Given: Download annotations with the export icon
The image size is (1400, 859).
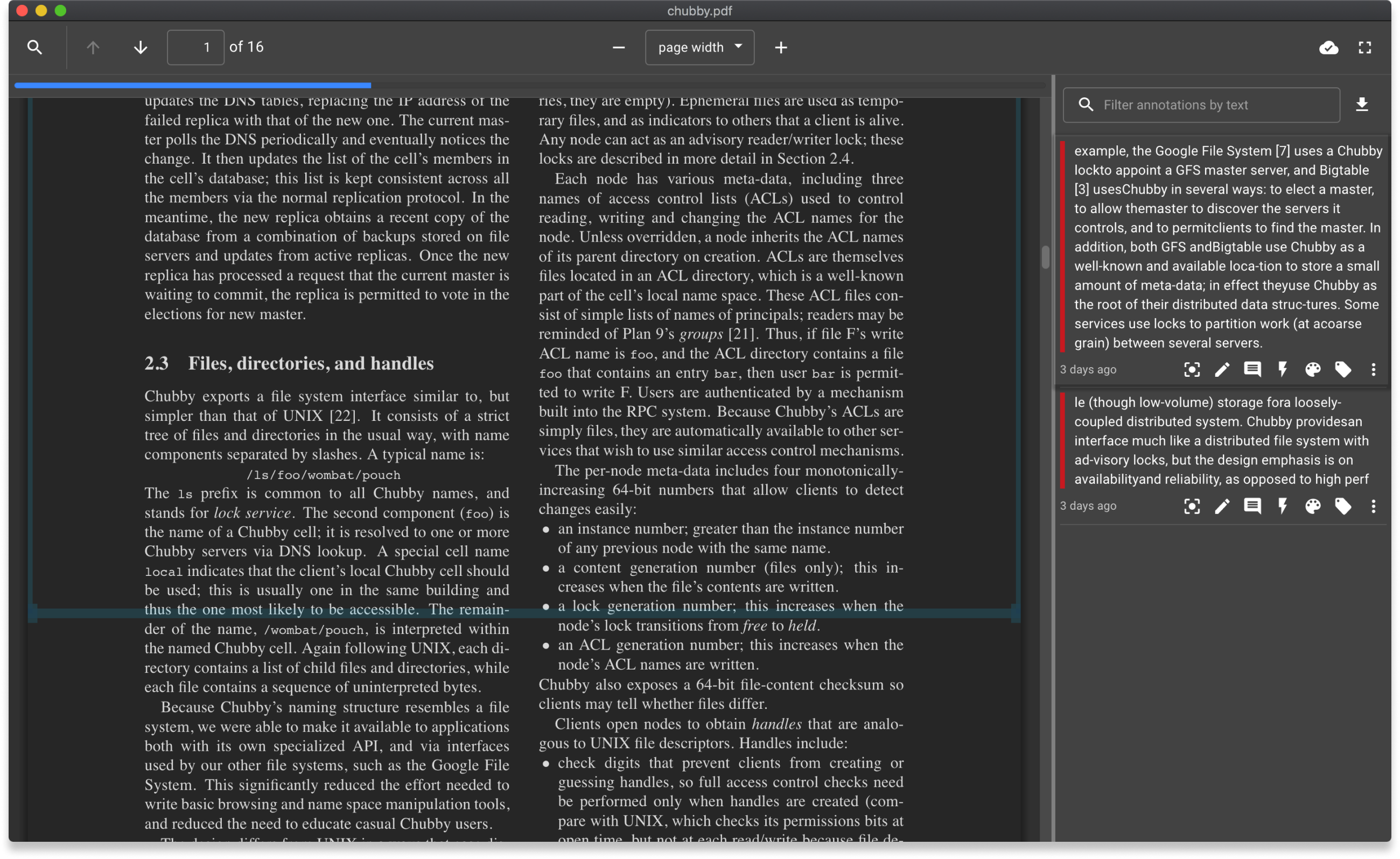Looking at the screenshot, I should (1361, 104).
